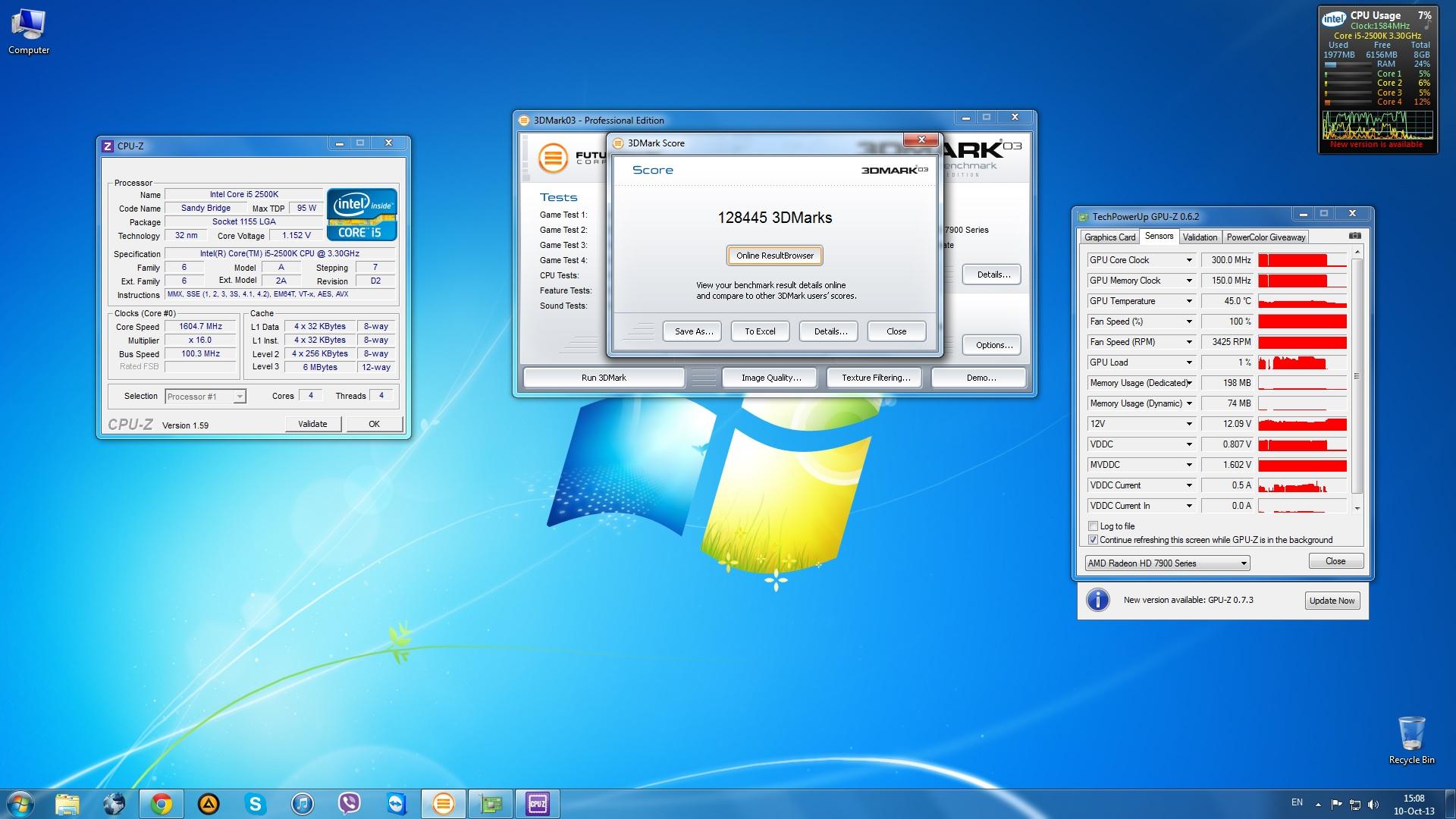The image size is (1456, 819).
Task: Open Skype from the taskbar
Action: 256,804
